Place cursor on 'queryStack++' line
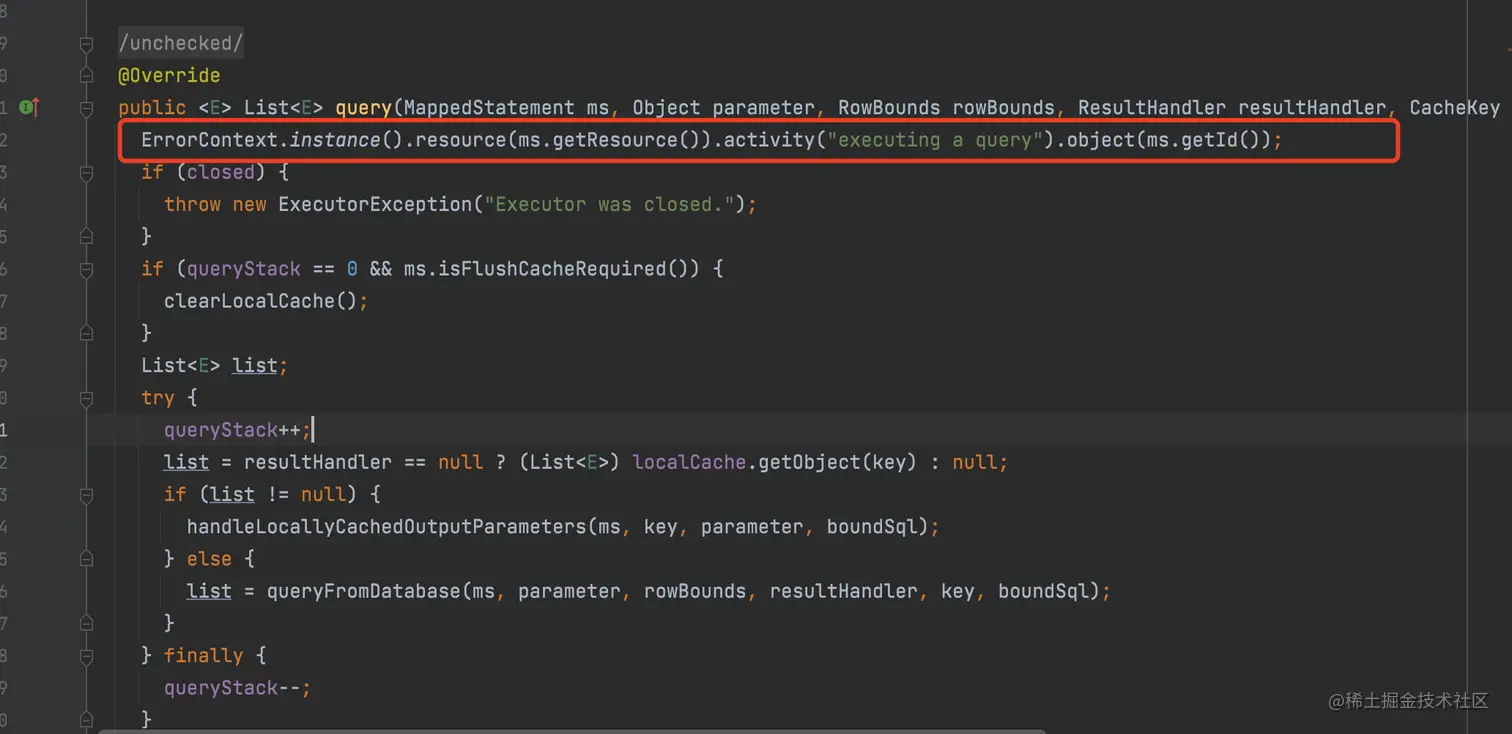1512x734 pixels. click(238, 430)
